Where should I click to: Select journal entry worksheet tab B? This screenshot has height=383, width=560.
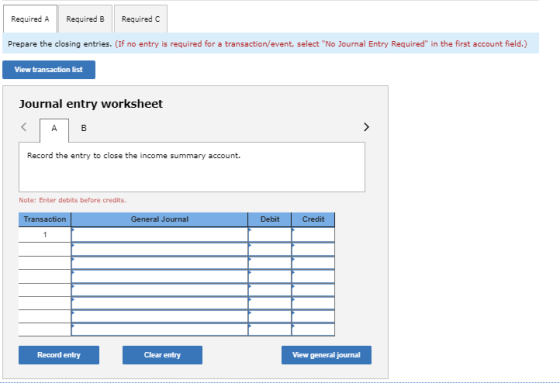point(84,128)
